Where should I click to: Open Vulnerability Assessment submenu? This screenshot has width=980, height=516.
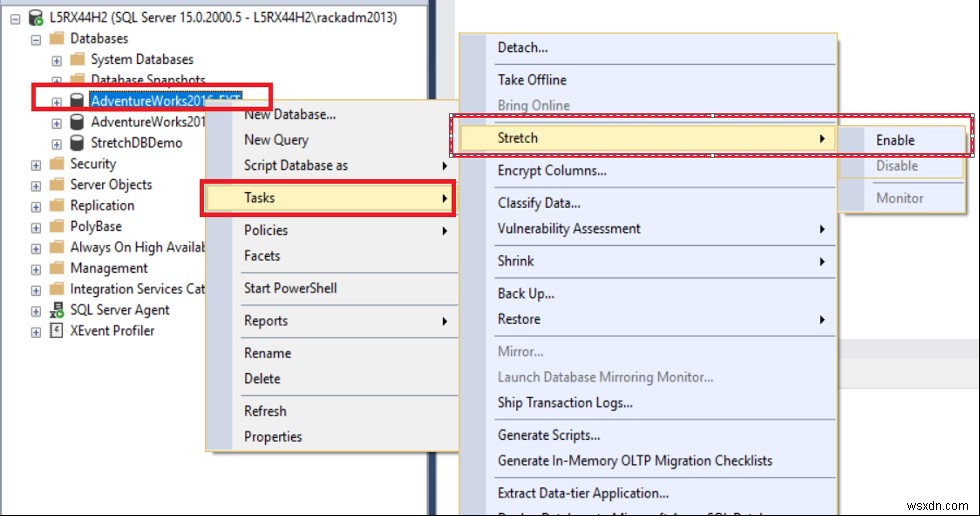(x=649, y=229)
